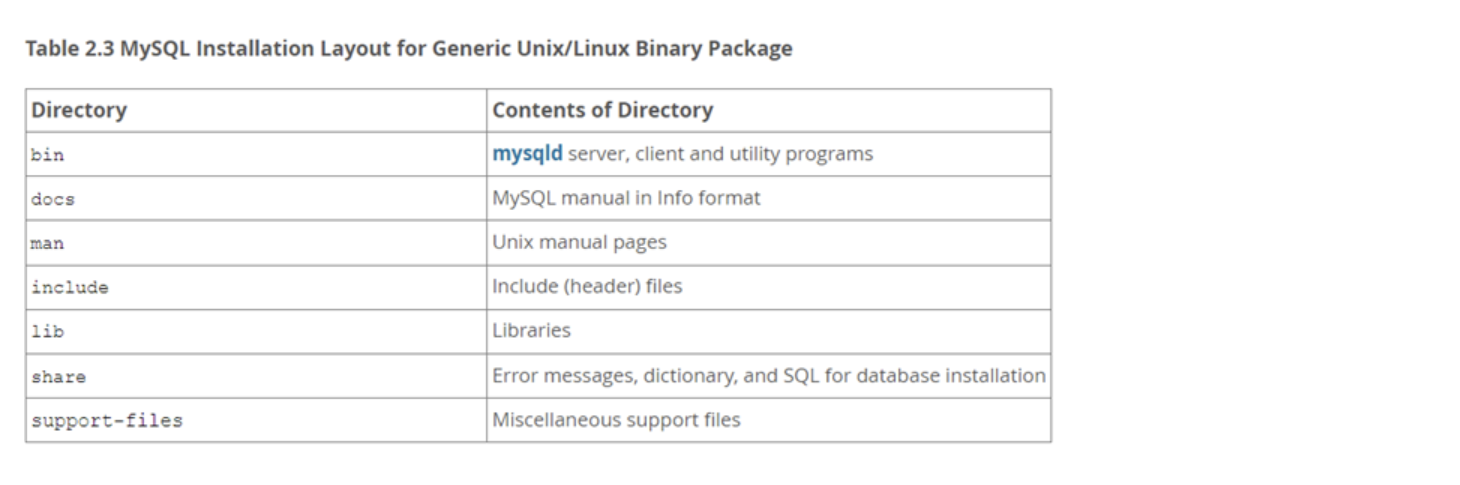Click the Table 2.3 caption heading
Image resolution: width=1460 pixels, height=485 pixels.
point(409,49)
